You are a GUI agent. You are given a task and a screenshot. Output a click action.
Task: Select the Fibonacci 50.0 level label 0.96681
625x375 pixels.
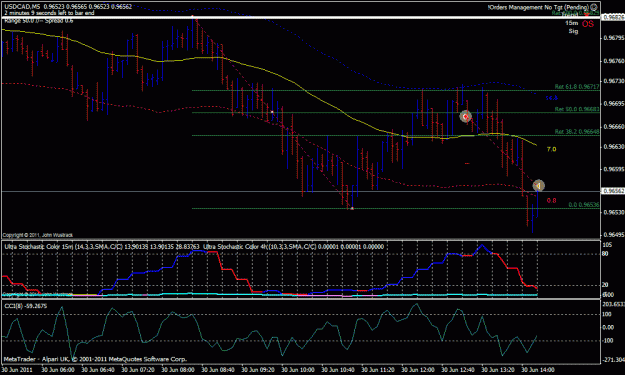pyautogui.click(x=576, y=109)
